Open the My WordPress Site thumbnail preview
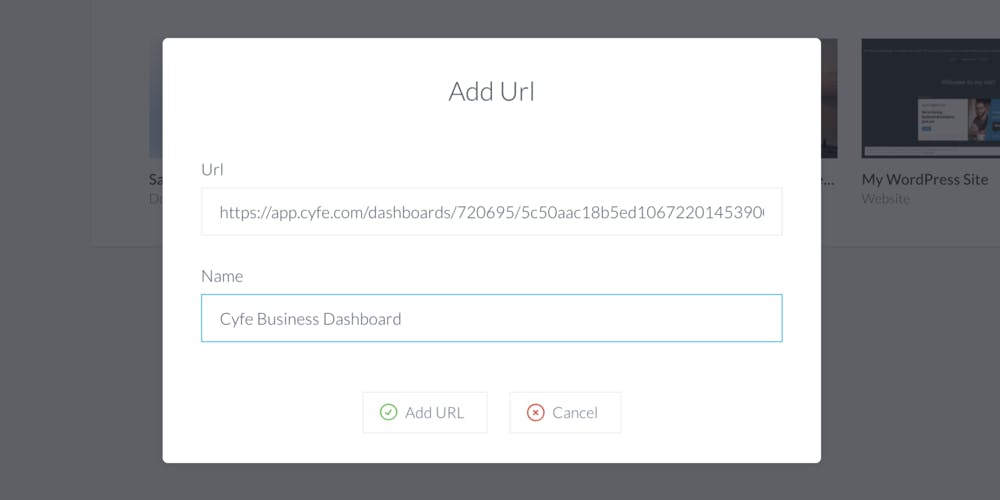This screenshot has height=500, width=1000. pos(930,98)
